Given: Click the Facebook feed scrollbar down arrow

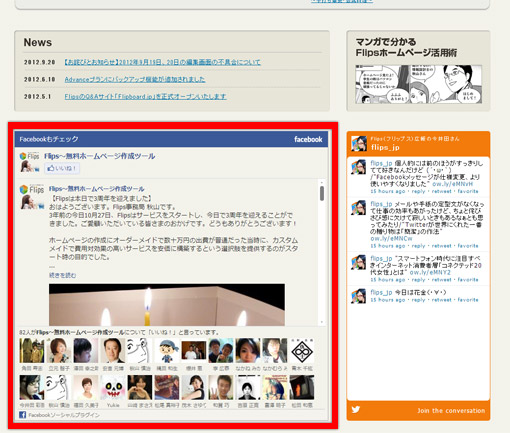Looking at the screenshot, I should click(x=322, y=322).
